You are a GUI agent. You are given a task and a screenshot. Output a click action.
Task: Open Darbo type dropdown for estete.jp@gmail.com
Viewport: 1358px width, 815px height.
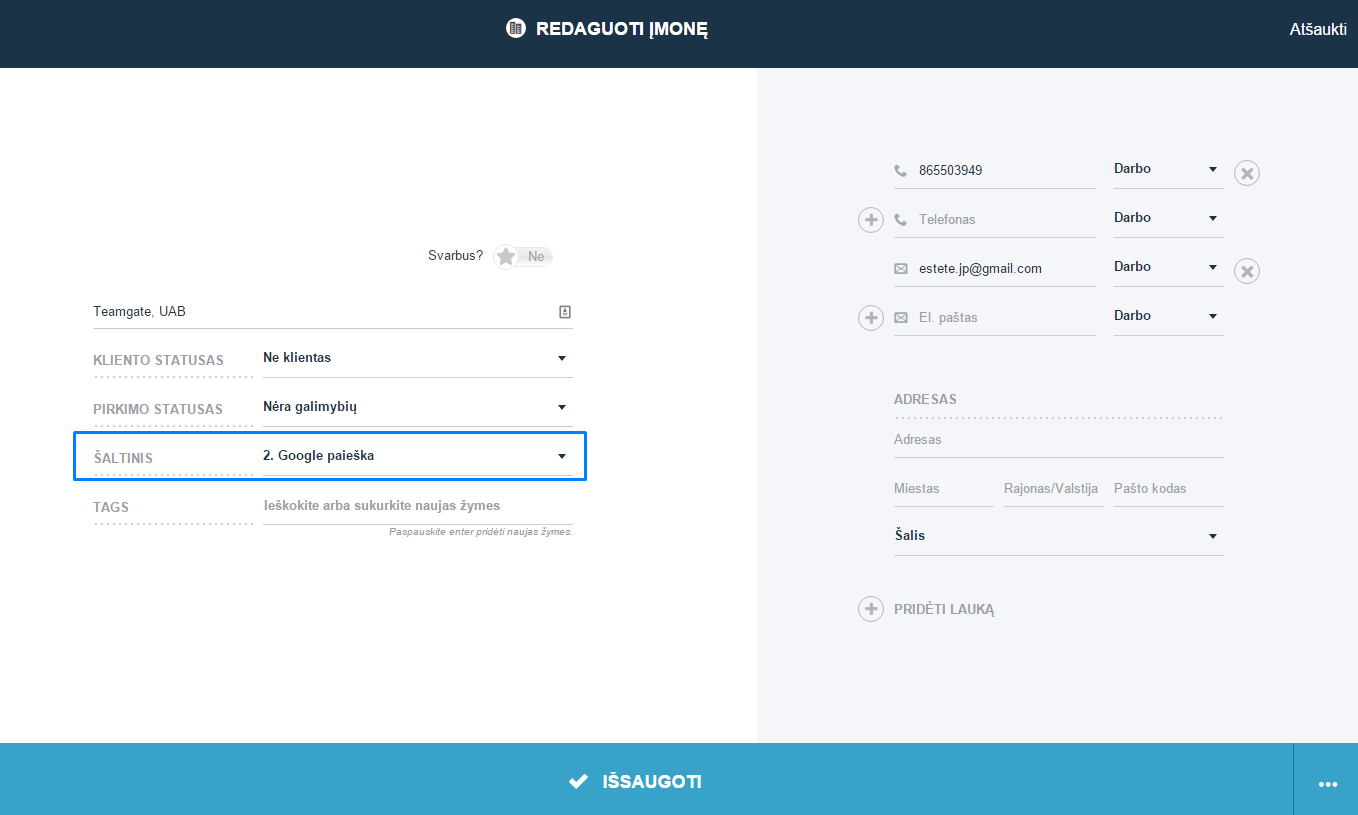(x=1168, y=268)
